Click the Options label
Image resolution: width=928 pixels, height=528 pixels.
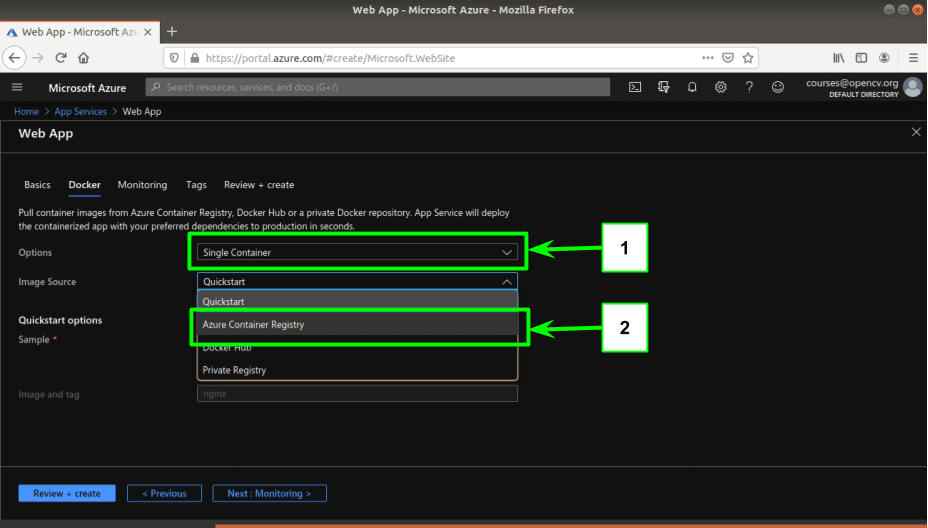[35, 252]
